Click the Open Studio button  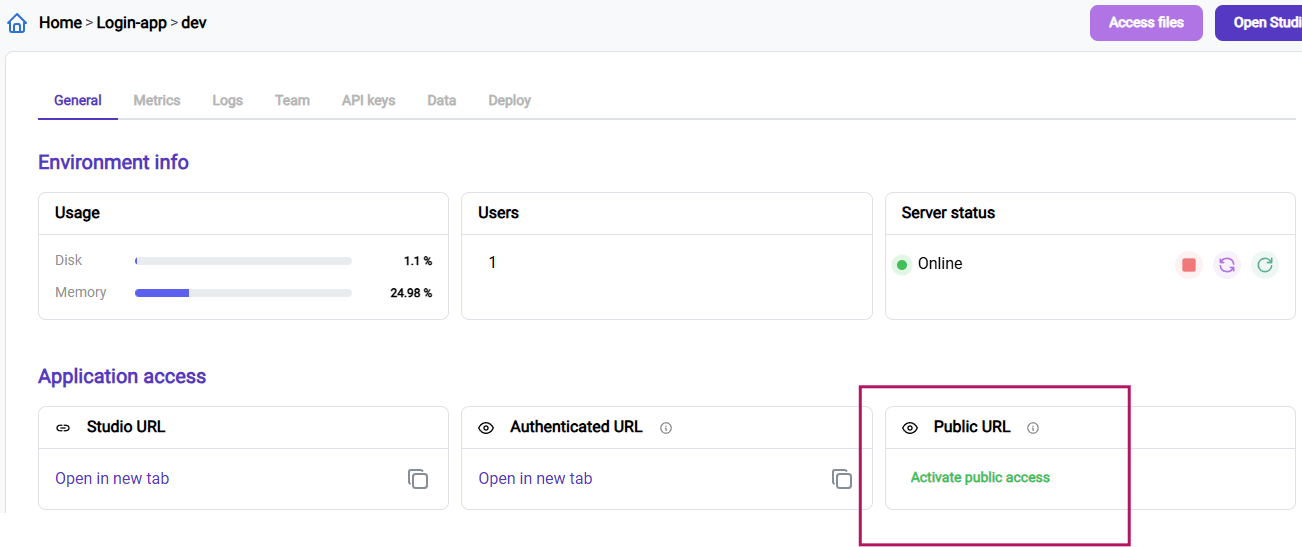tap(1258, 22)
